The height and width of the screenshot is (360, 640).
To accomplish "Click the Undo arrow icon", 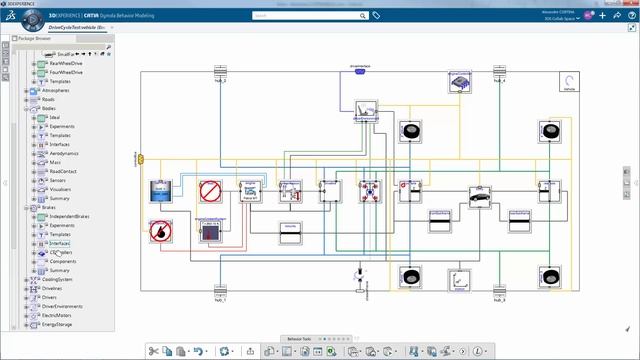I will [x=198, y=351].
